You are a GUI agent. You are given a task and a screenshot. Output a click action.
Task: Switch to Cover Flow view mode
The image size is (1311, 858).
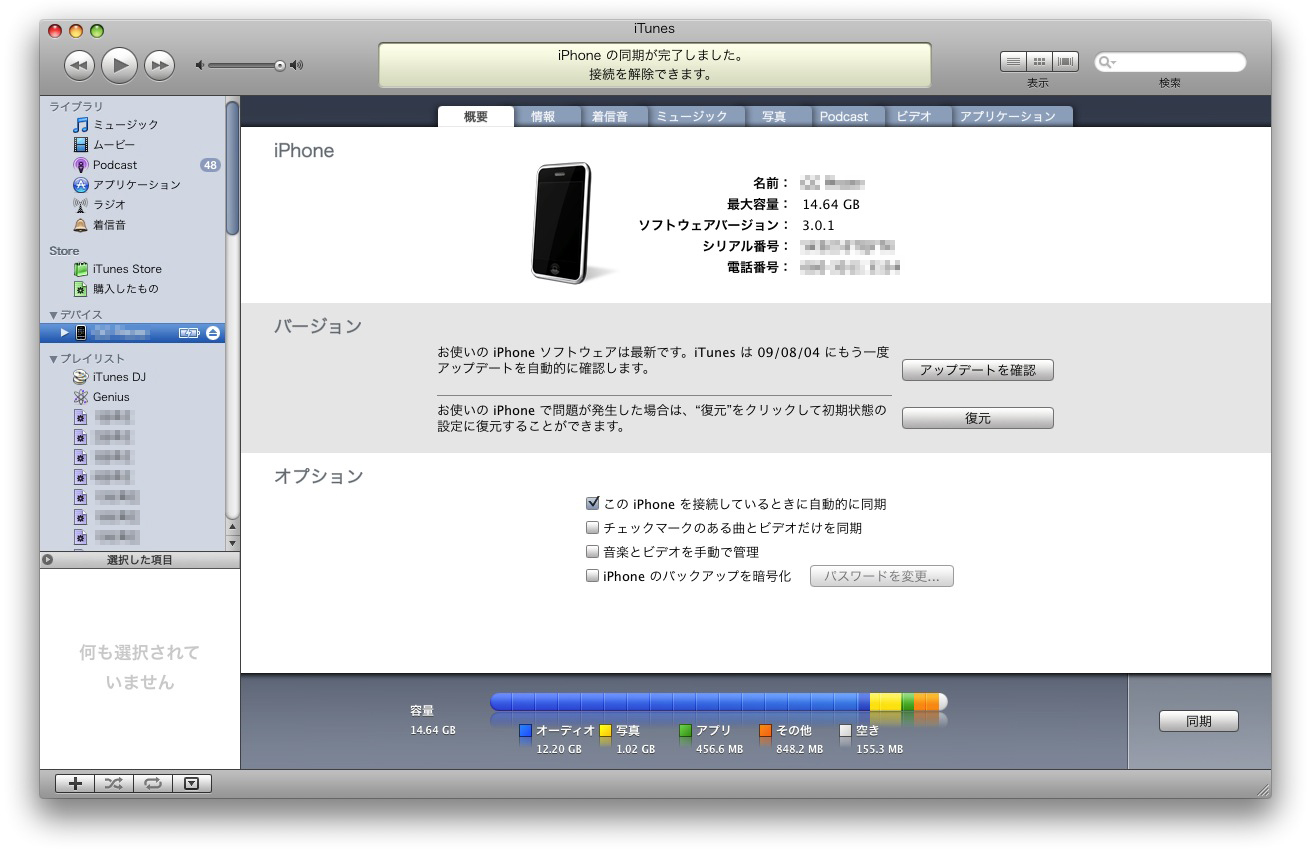(x=1067, y=62)
